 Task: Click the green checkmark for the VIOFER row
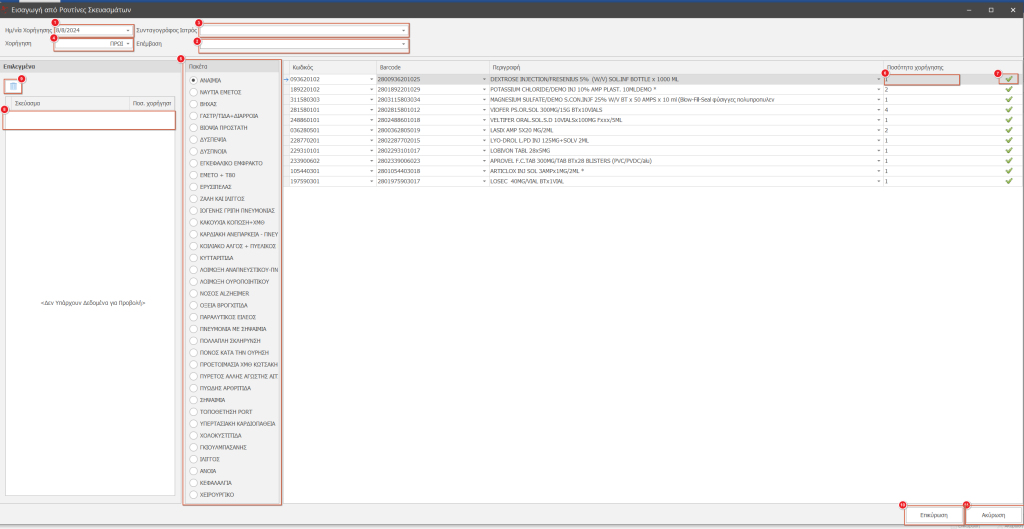pyautogui.click(x=1009, y=110)
